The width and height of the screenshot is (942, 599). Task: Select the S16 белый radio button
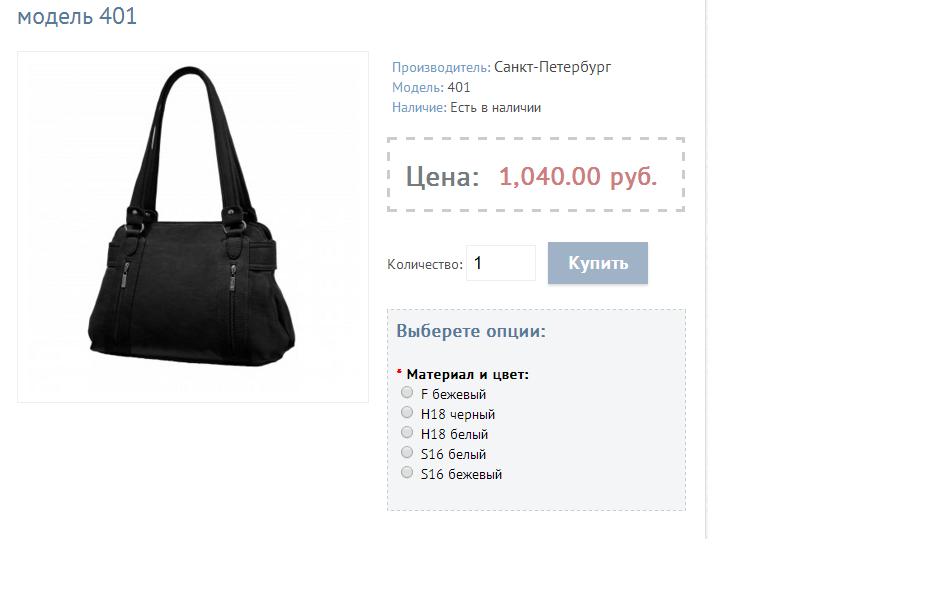(407, 452)
